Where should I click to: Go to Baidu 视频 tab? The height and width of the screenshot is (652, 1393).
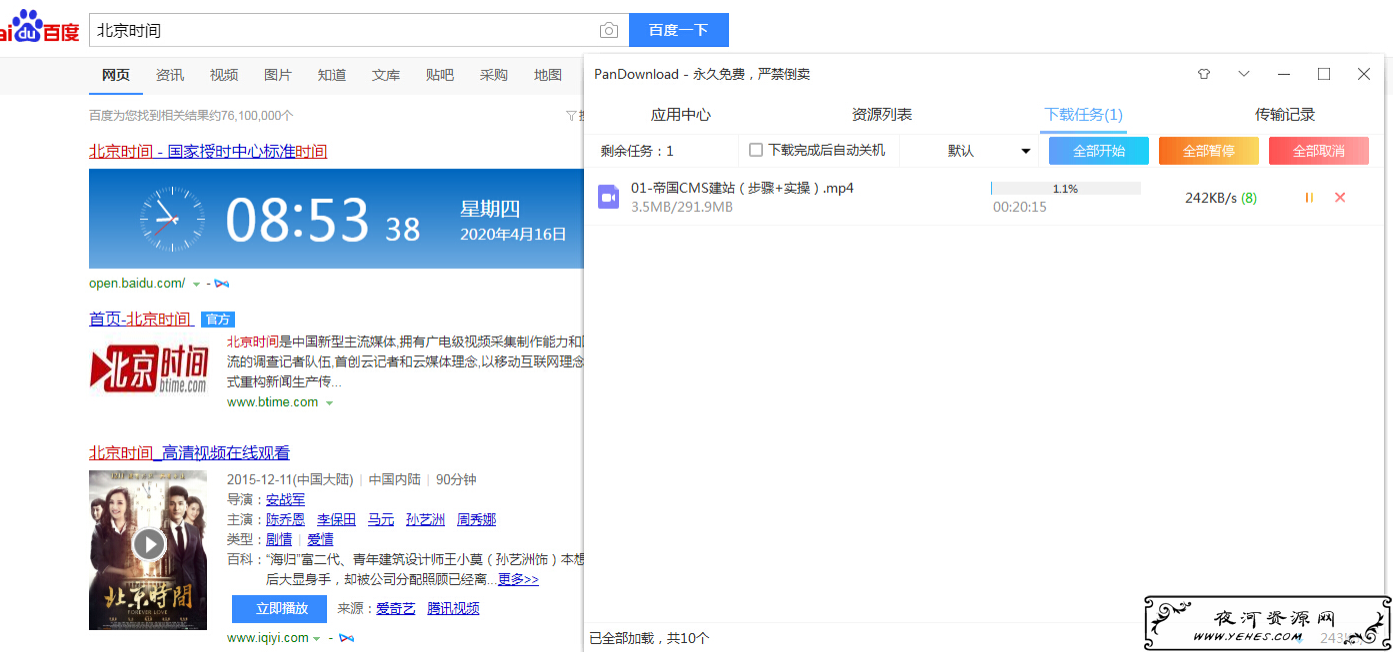(224, 75)
